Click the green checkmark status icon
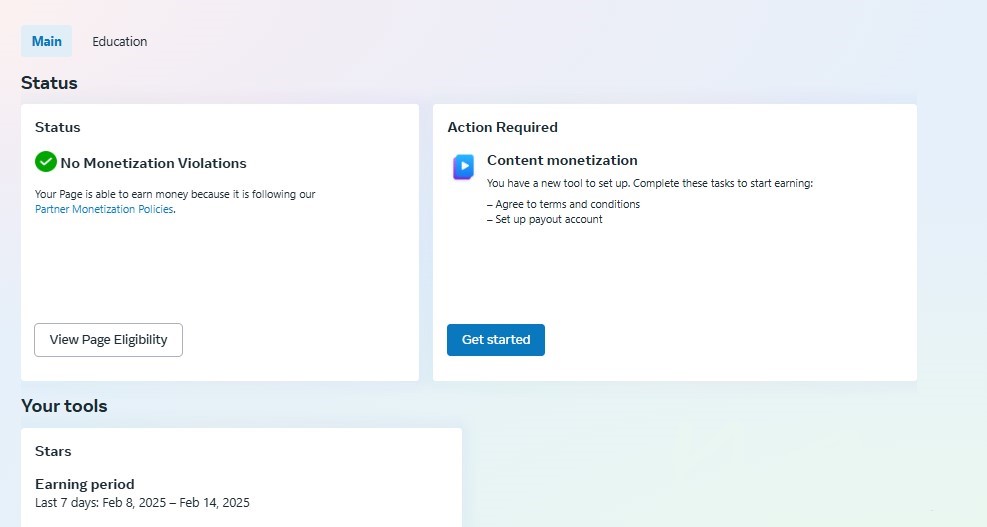Viewport: 987px width, 527px height. (x=45, y=162)
